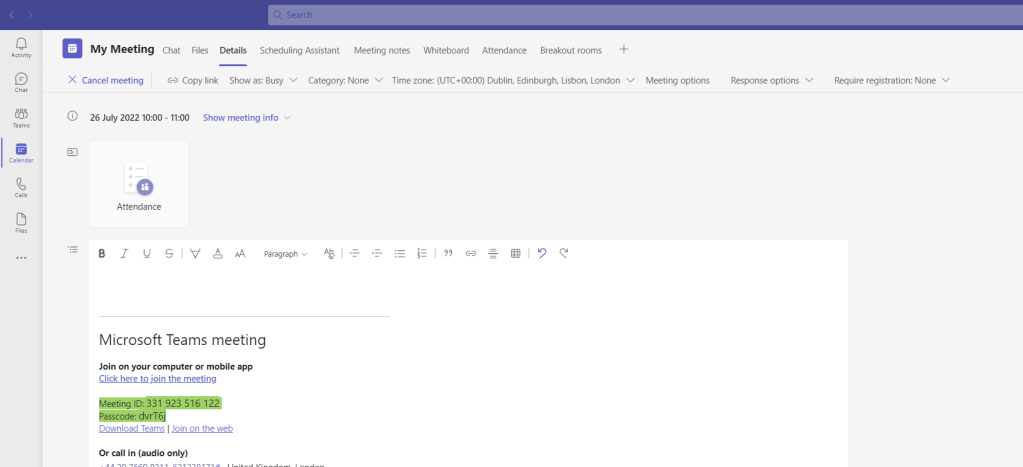The width and height of the screenshot is (1023, 467).
Task: Toggle underline text formatting
Action: [147, 254]
